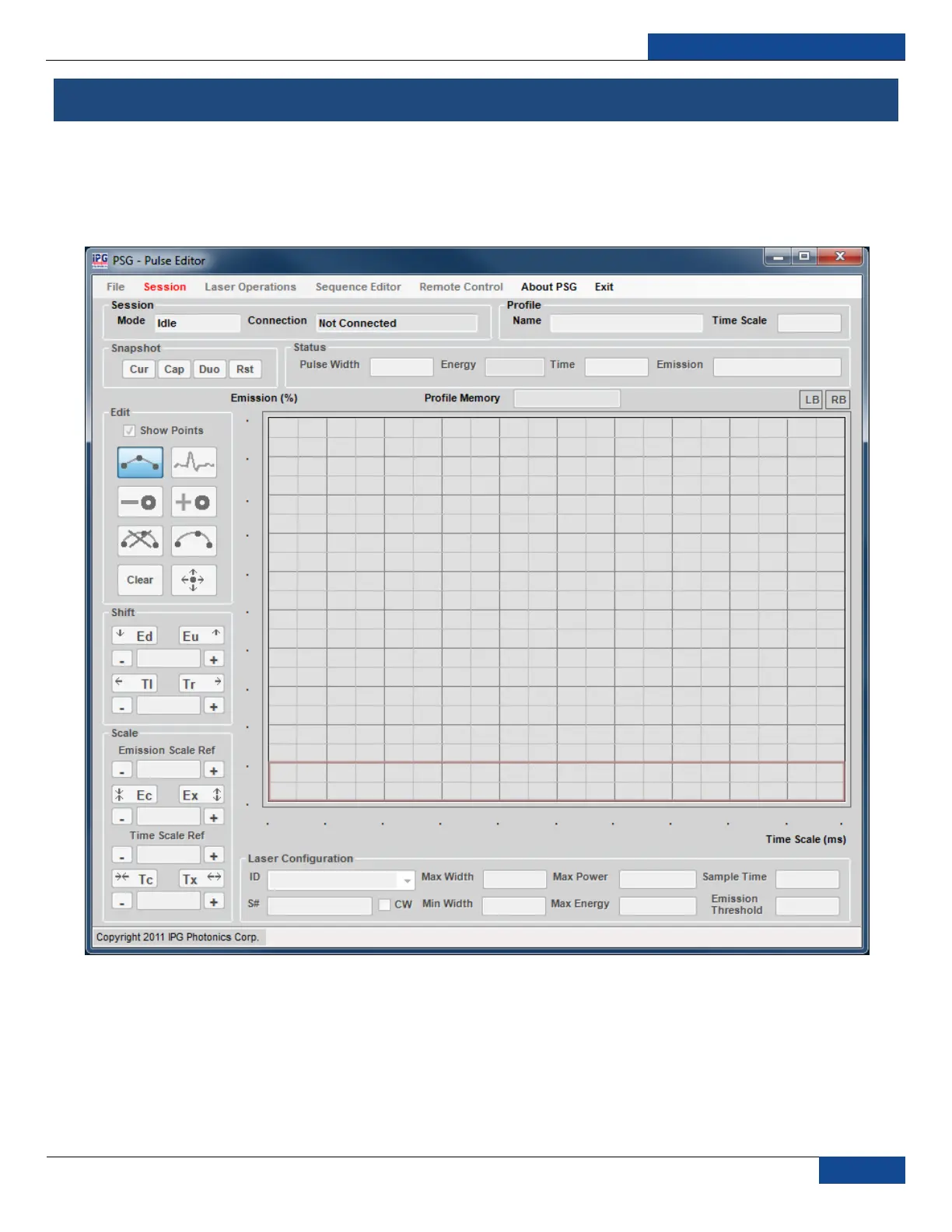
Task: Click the Profile Memory field
Action: click(x=567, y=399)
